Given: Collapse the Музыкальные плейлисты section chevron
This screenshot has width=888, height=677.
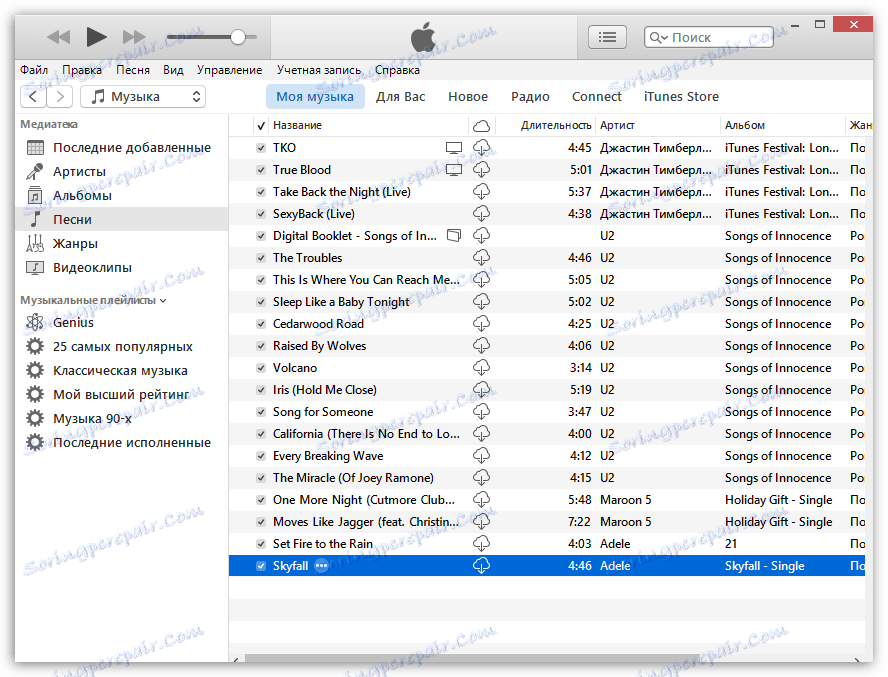Looking at the screenshot, I should 163,301.
